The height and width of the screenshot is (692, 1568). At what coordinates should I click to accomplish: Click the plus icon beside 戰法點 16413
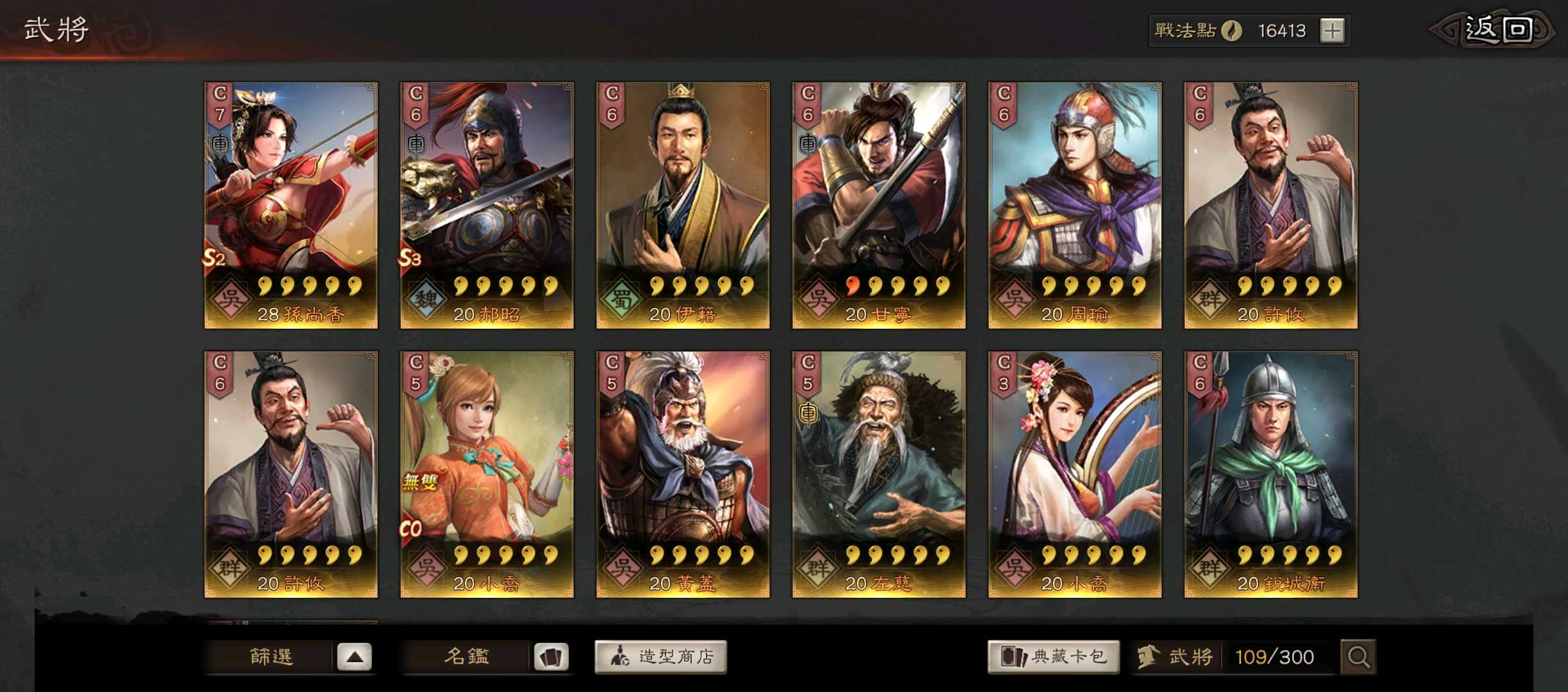1332,30
